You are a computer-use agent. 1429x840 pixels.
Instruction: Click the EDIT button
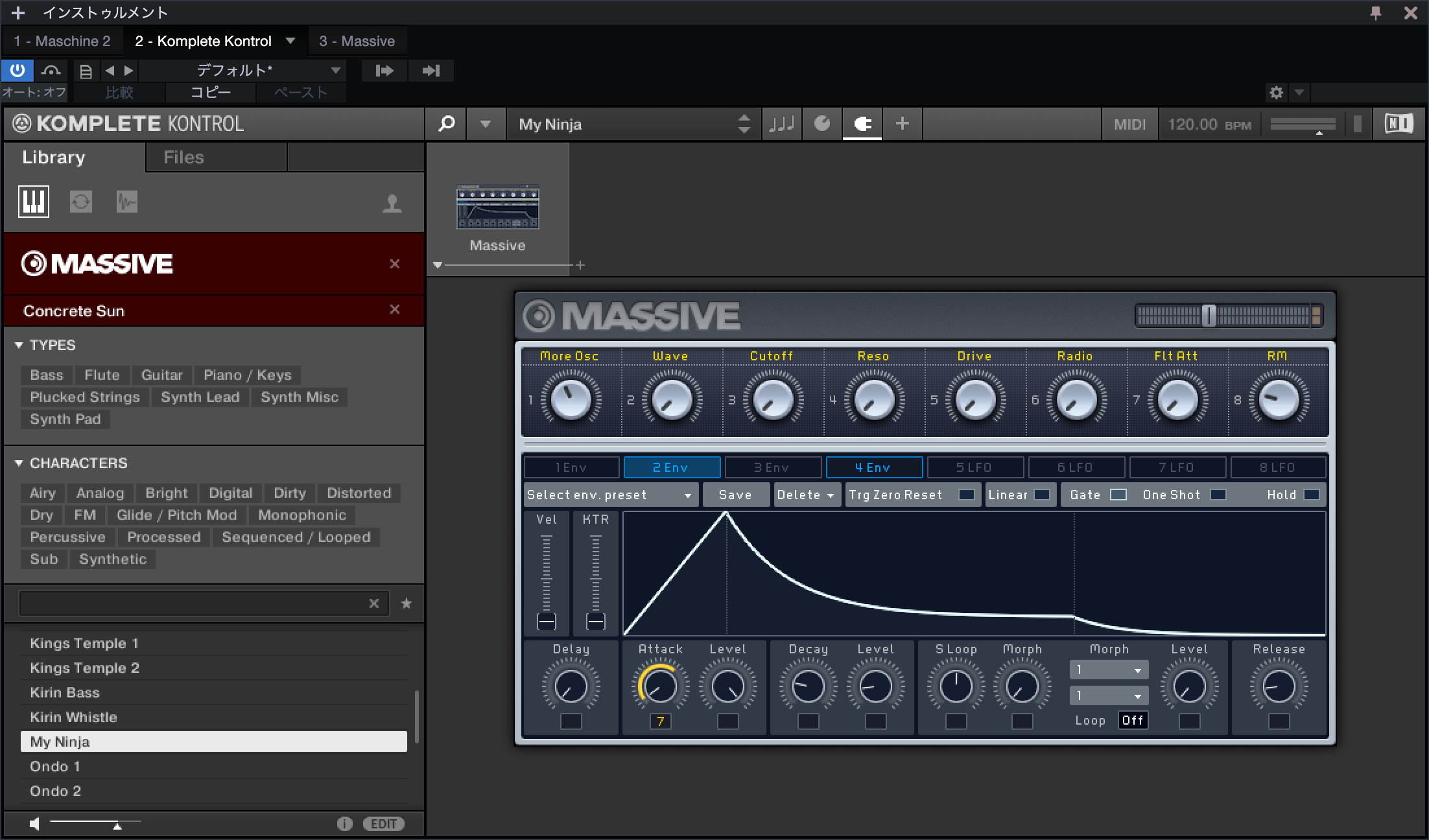tap(384, 824)
